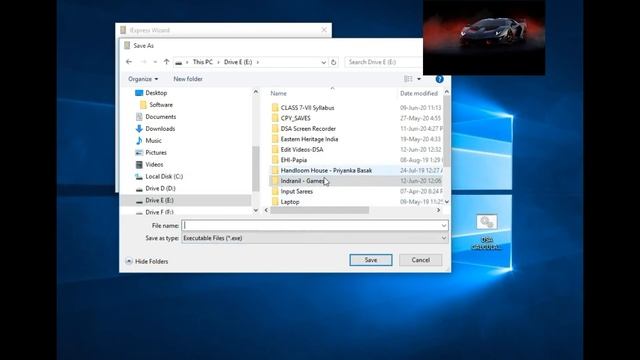Click the Cancel button

[420, 260]
